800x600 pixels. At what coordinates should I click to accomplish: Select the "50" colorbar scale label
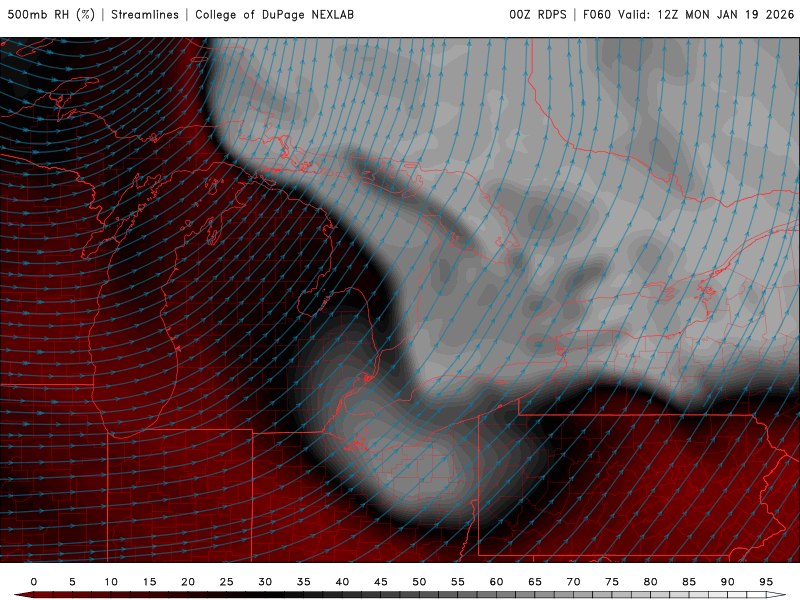point(419,582)
